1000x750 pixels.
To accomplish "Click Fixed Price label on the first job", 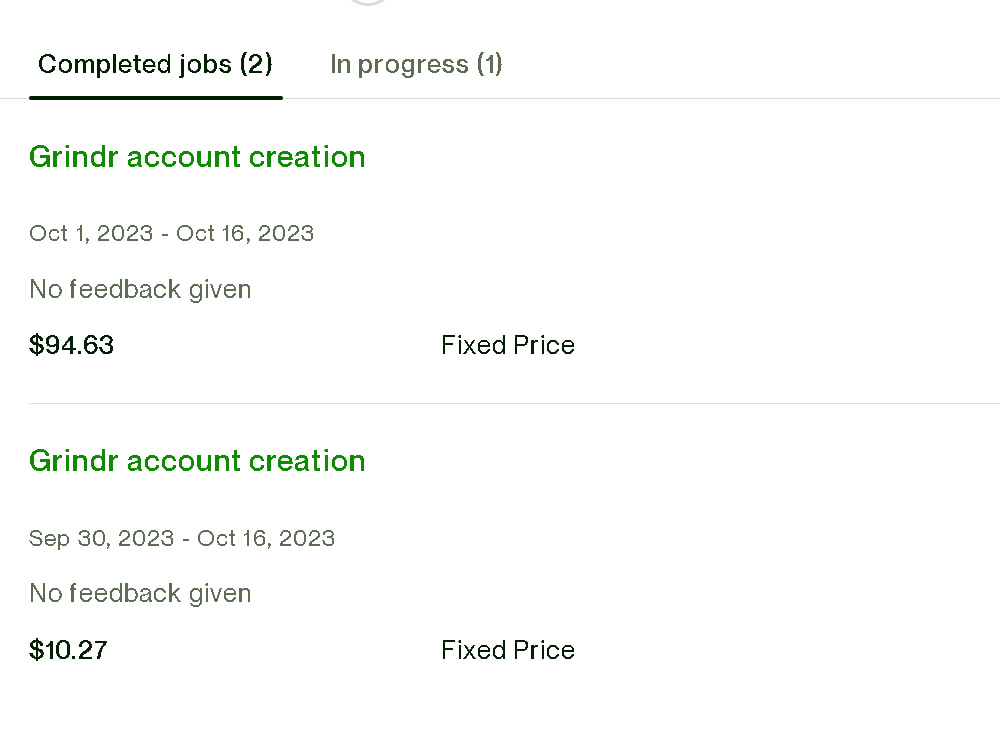I will 507,344.
